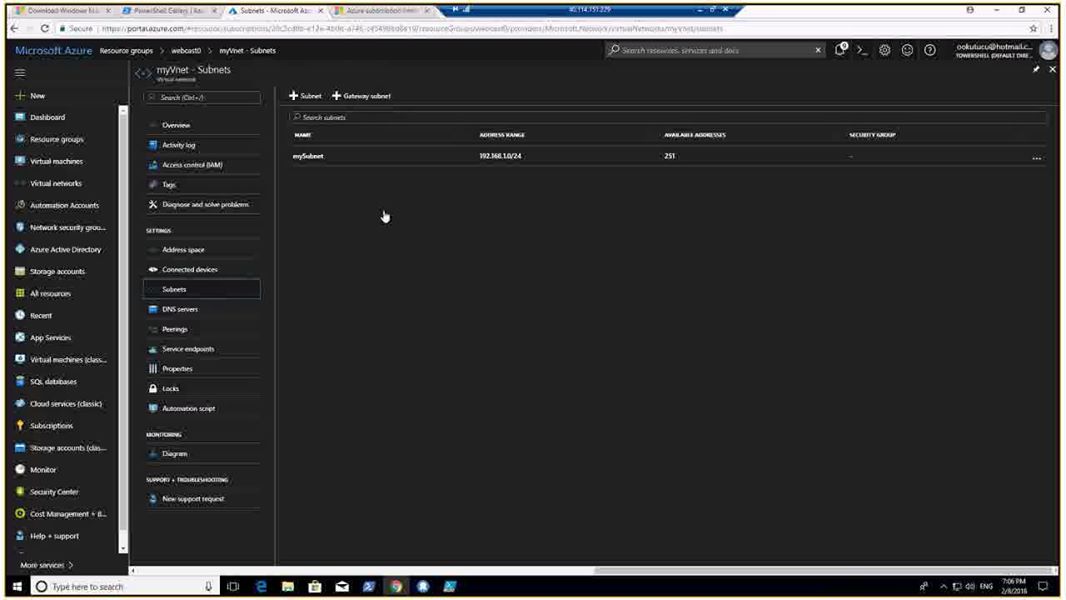
Task: Click the Microsoft Azure home logo
Action: click(x=53, y=50)
